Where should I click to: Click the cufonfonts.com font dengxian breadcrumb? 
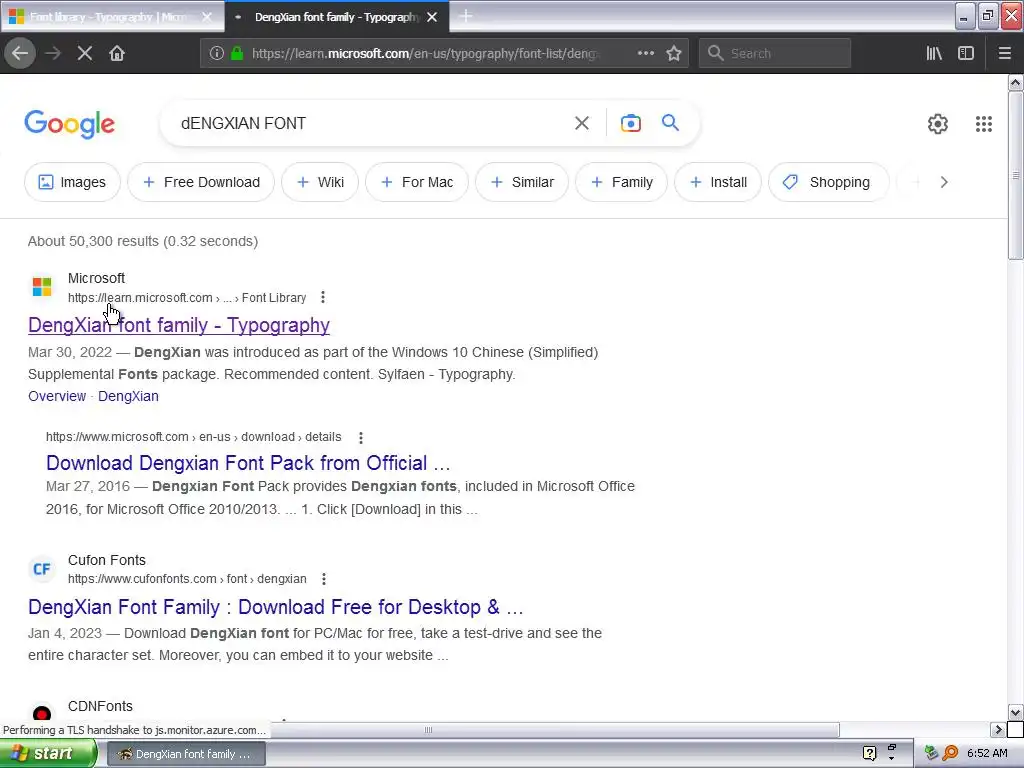tap(187, 579)
